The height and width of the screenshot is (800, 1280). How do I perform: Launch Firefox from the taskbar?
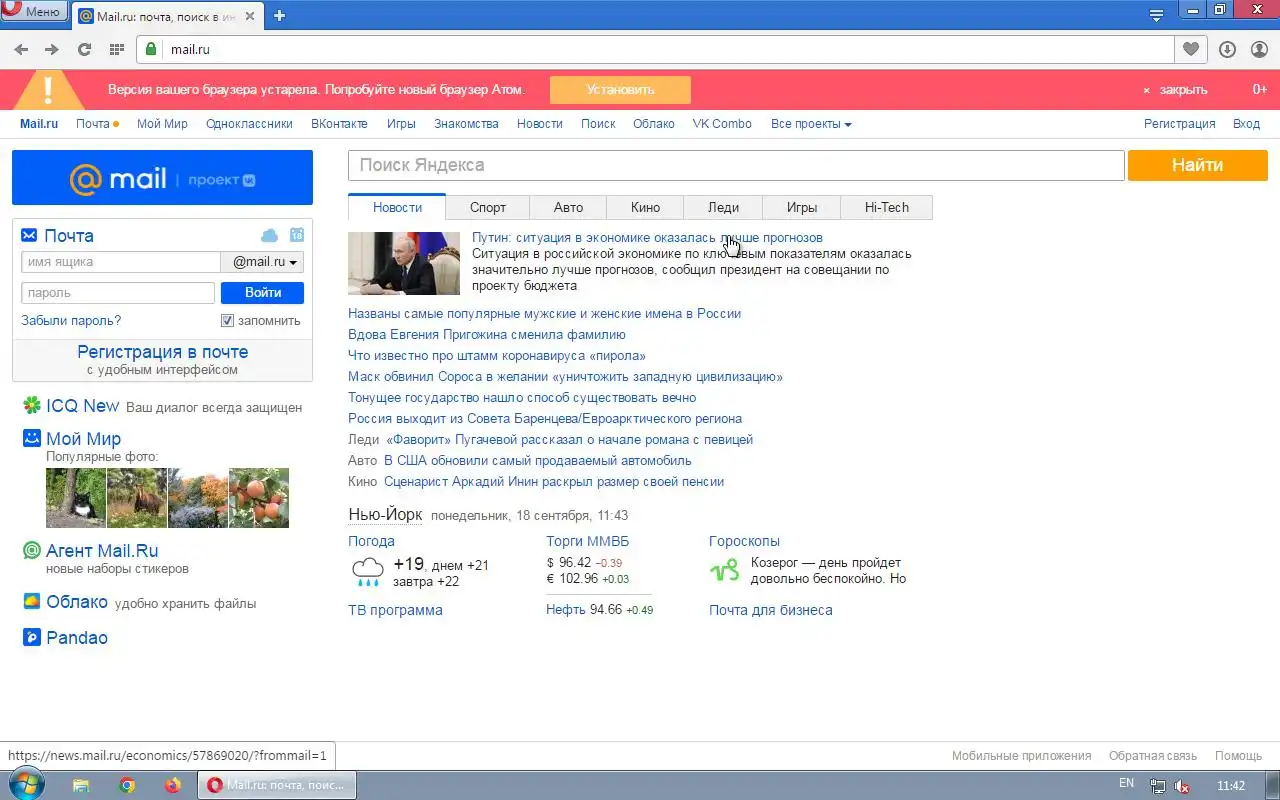pyautogui.click(x=172, y=785)
